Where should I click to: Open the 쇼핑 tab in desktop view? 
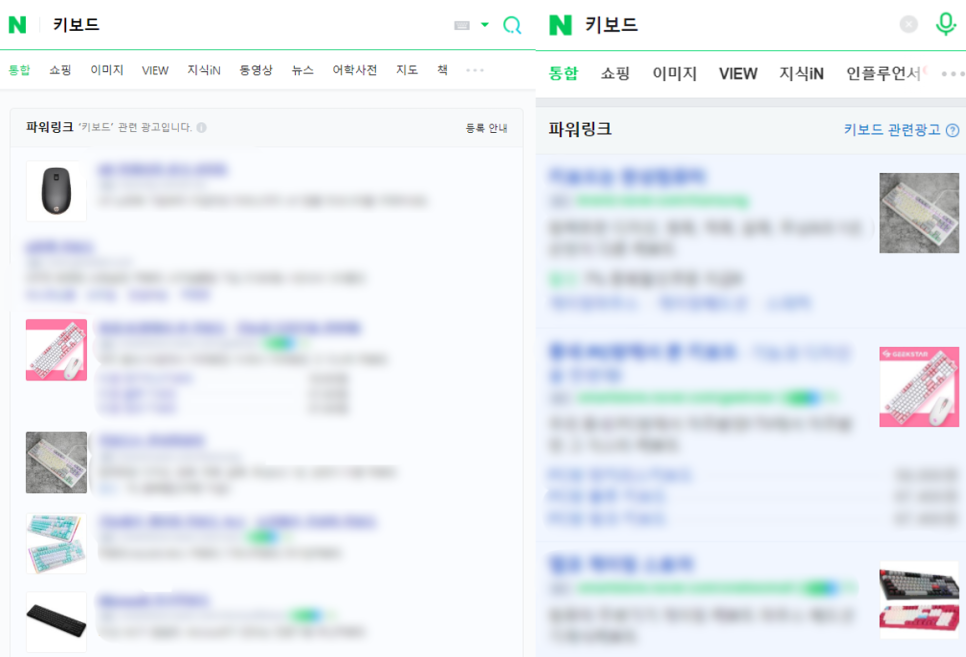click(x=60, y=70)
